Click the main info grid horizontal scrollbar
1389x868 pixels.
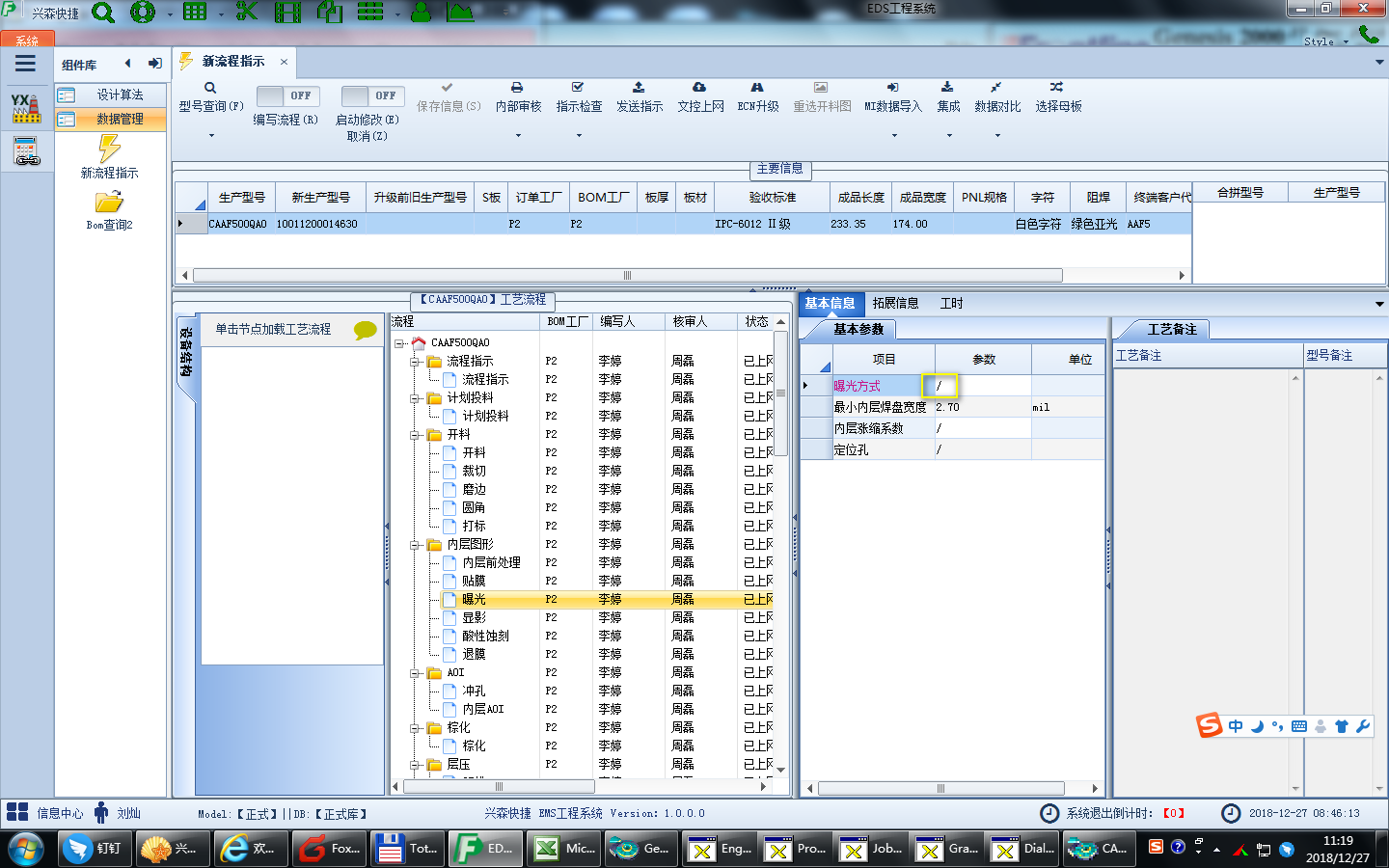(x=628, y=275)
